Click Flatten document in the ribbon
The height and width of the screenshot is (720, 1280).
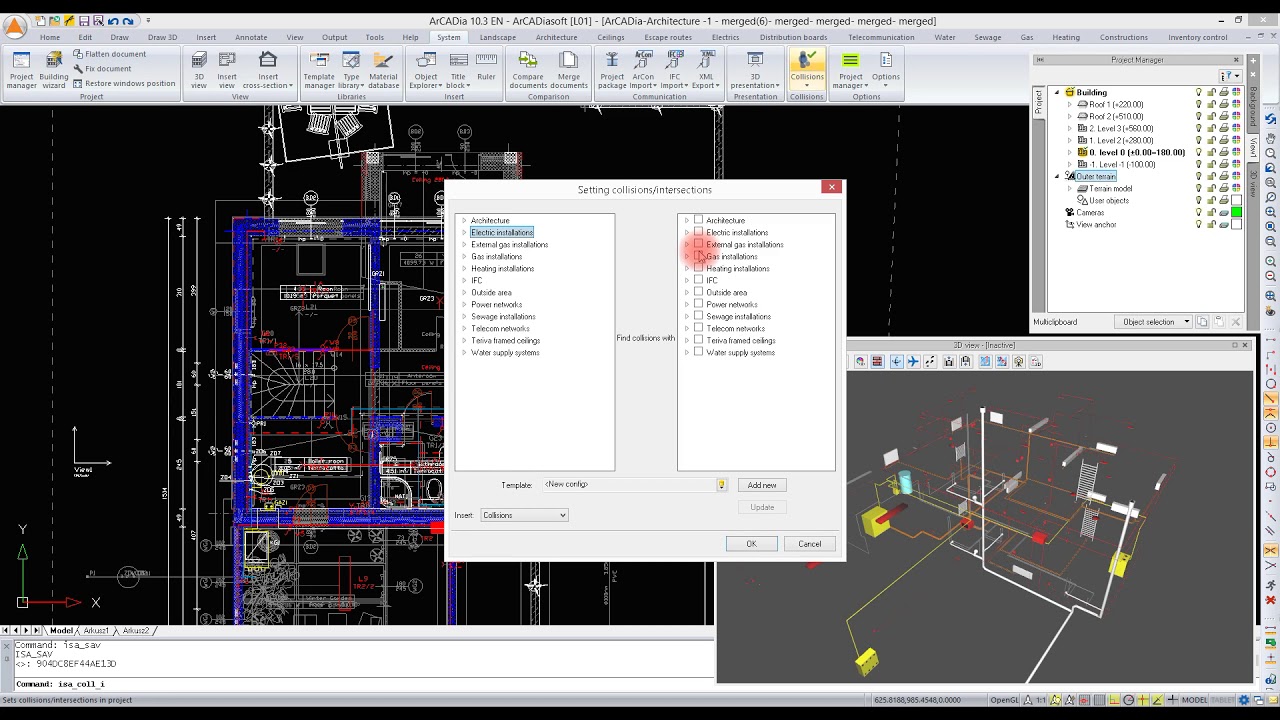tap(109, 54)
